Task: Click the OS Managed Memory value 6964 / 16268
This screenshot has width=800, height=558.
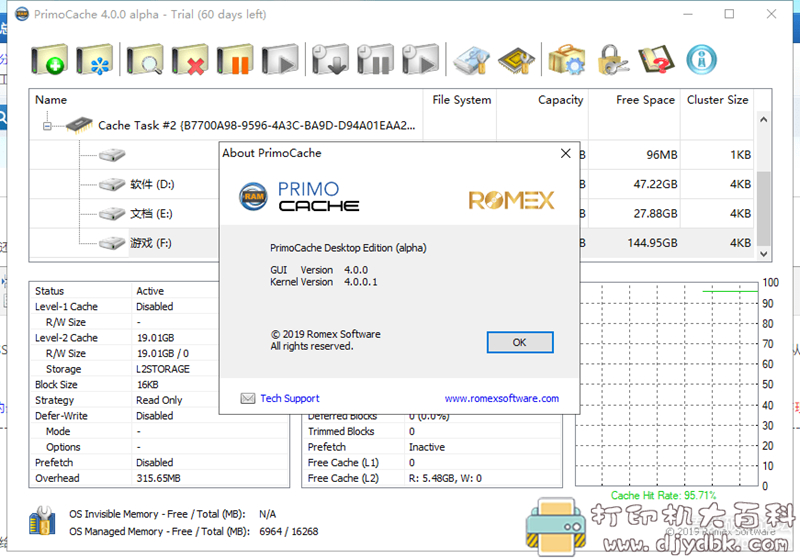Action: click(288, 531)
